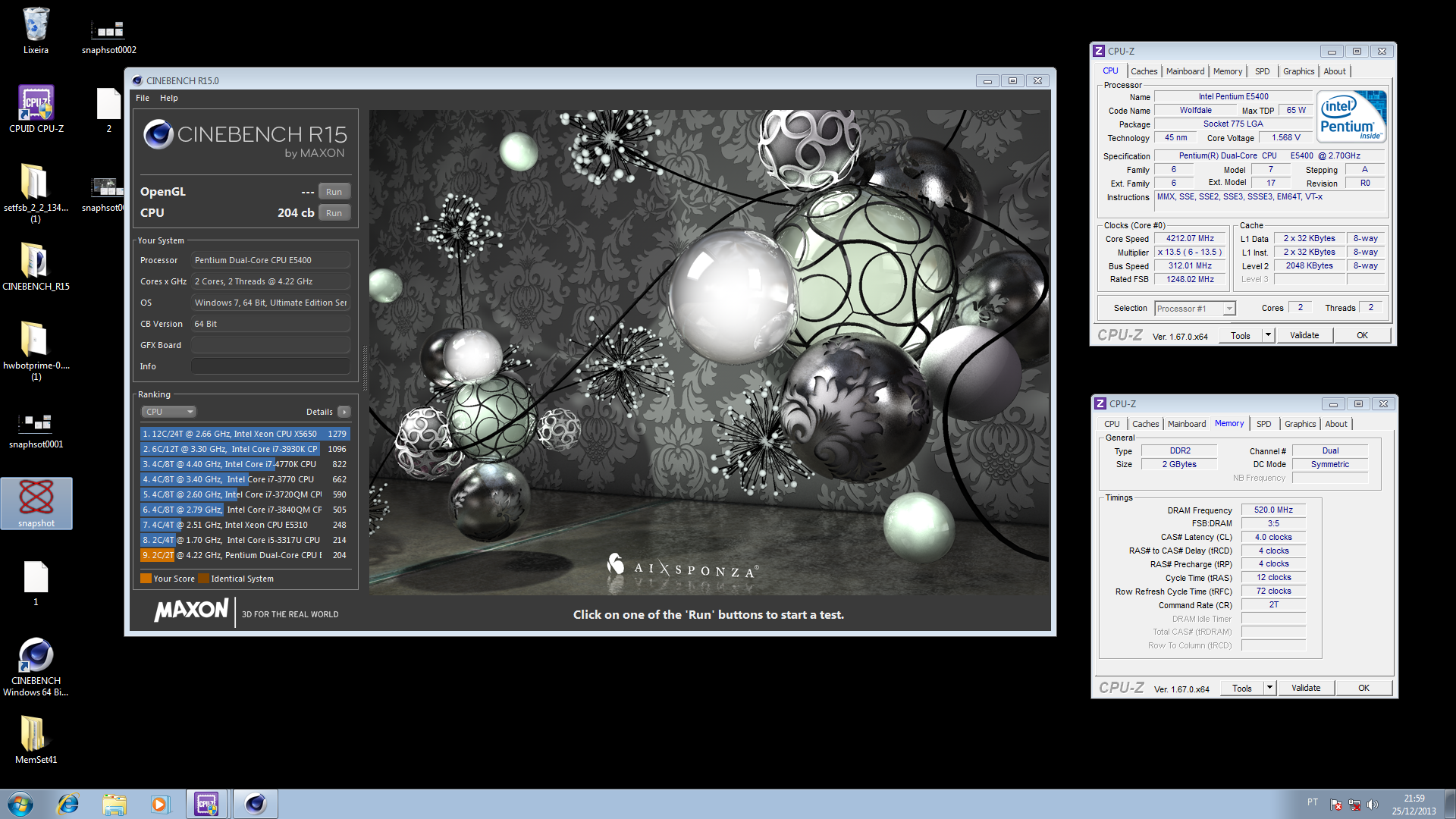1456x819 pixels.
Task: Open the CINEBENCH_R15 folder icon
Action: (x=36, y=267)
